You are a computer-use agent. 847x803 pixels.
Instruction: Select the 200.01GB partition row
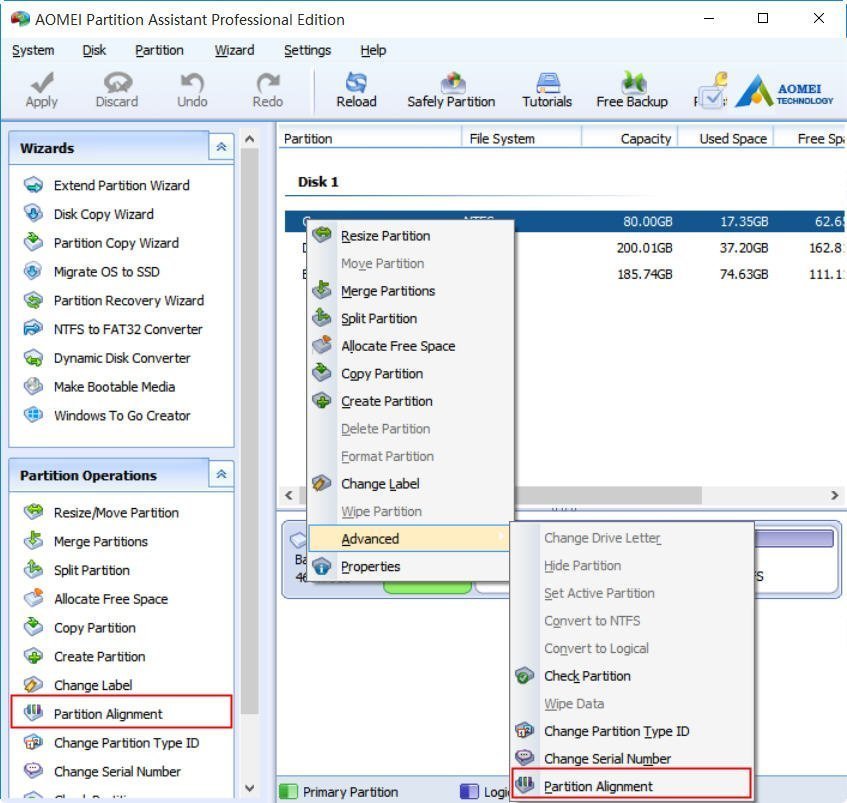564,248
